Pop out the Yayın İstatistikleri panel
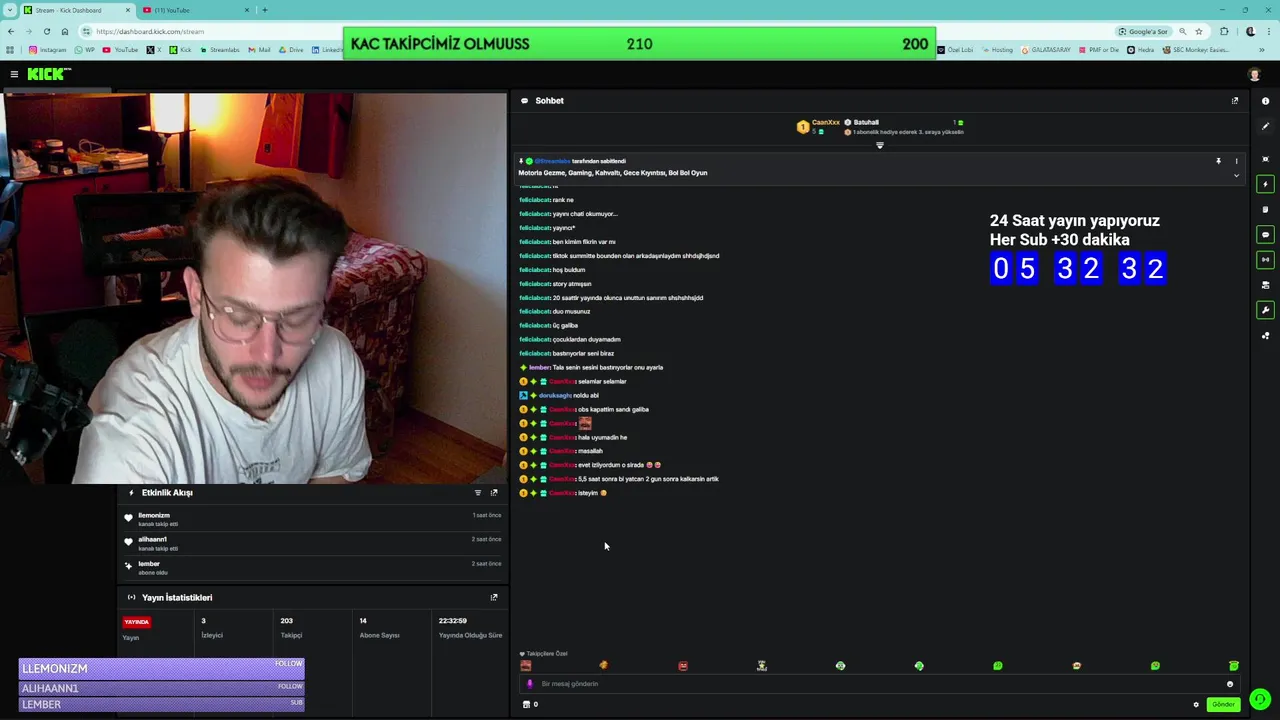 click(494, 598)
